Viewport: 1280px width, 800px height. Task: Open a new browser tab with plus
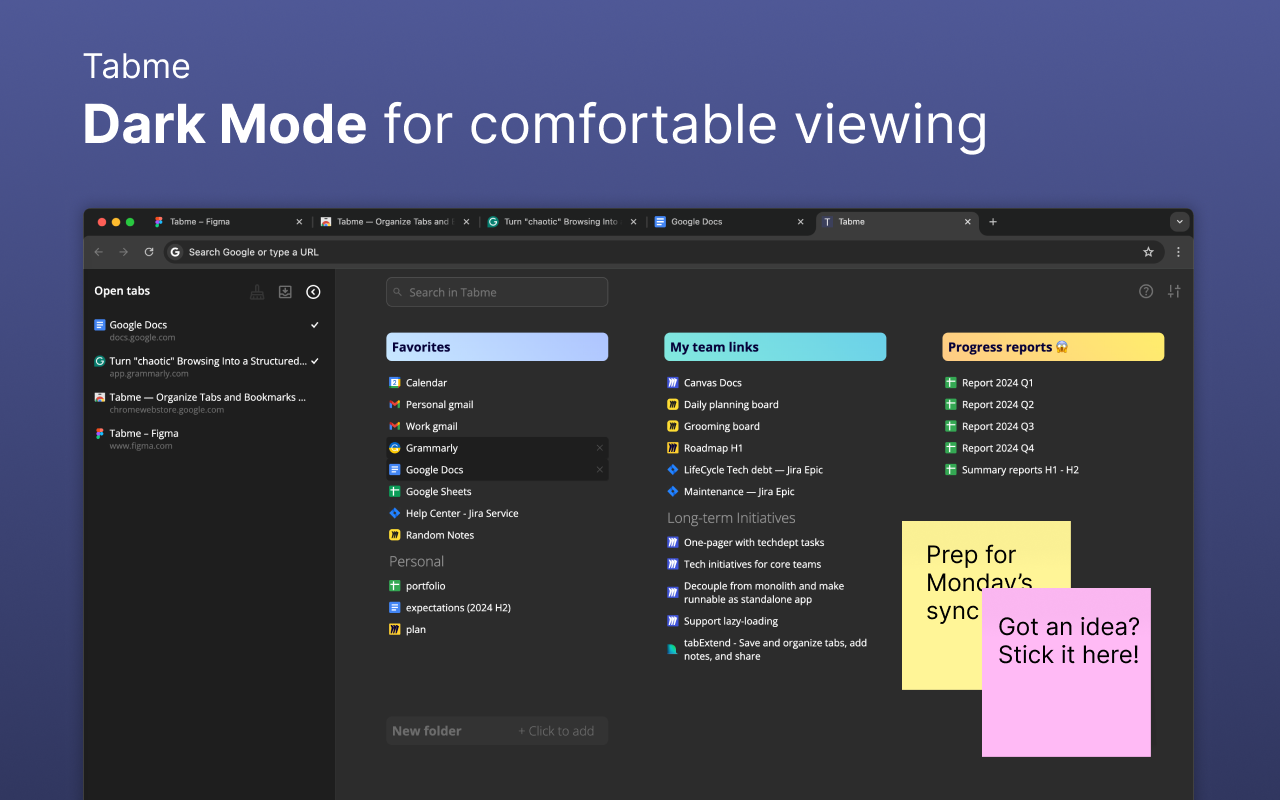click(x=993, y=222)
